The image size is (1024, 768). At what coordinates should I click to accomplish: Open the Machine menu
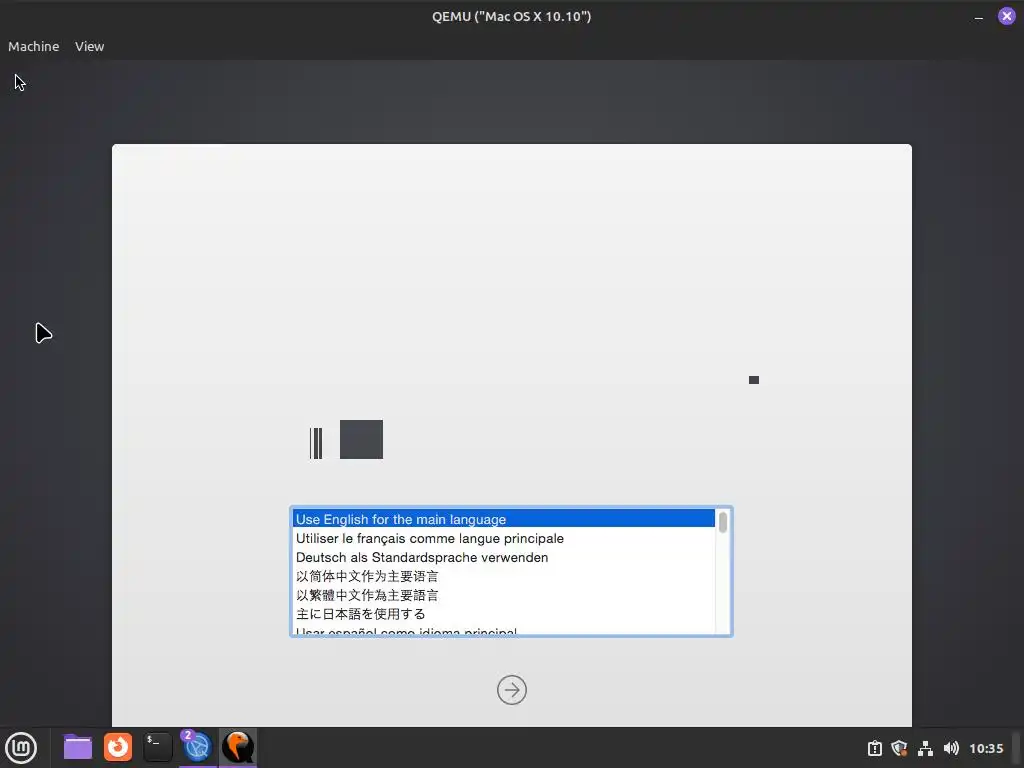(33, 46)
